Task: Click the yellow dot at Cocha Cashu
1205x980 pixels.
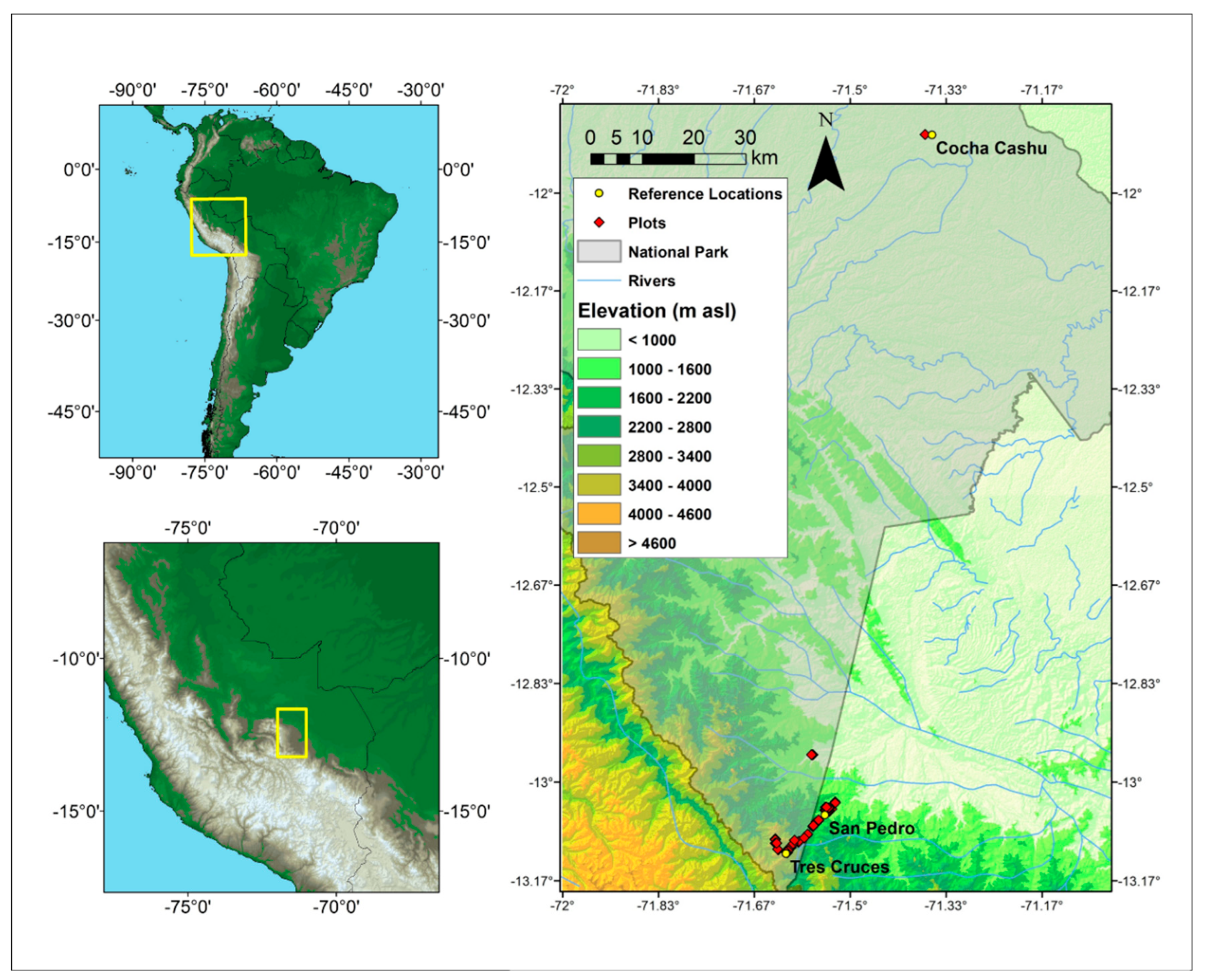Action: (x=932, y=135)
